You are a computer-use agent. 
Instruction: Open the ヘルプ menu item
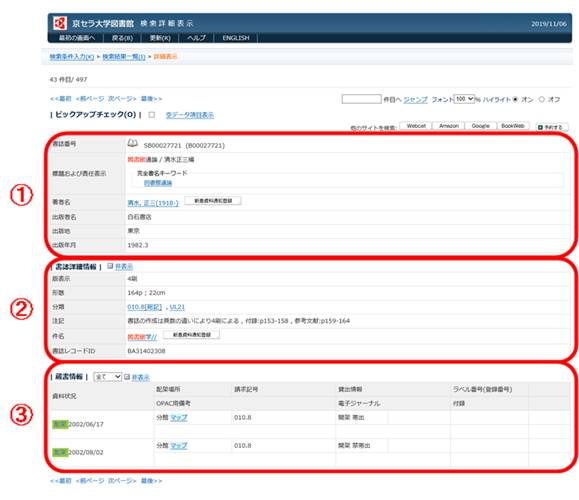(196, 38)
